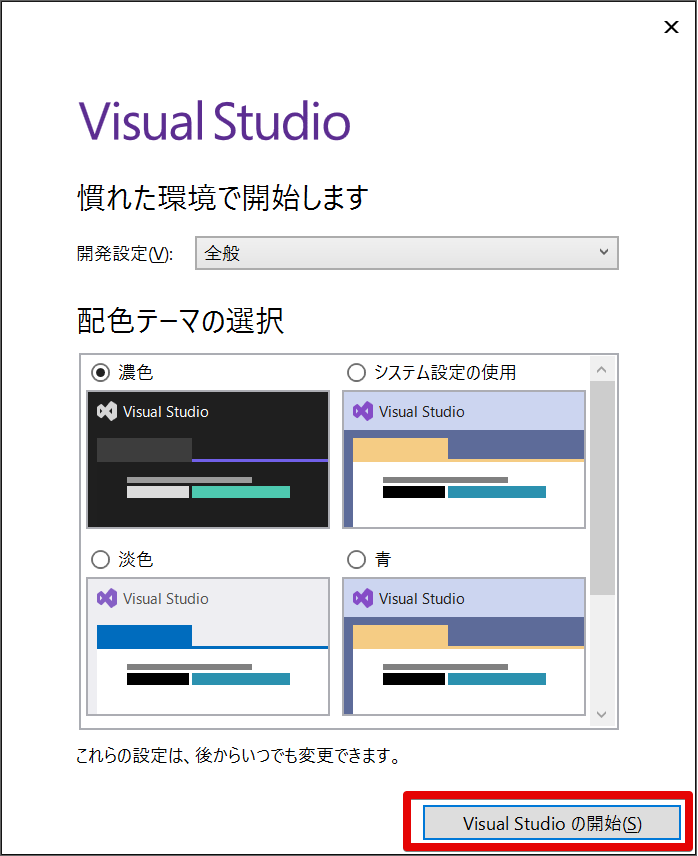Select the 濃色 dark theme radio button
The height and width of the screenshot is (856, 698).
click(100, 373)
